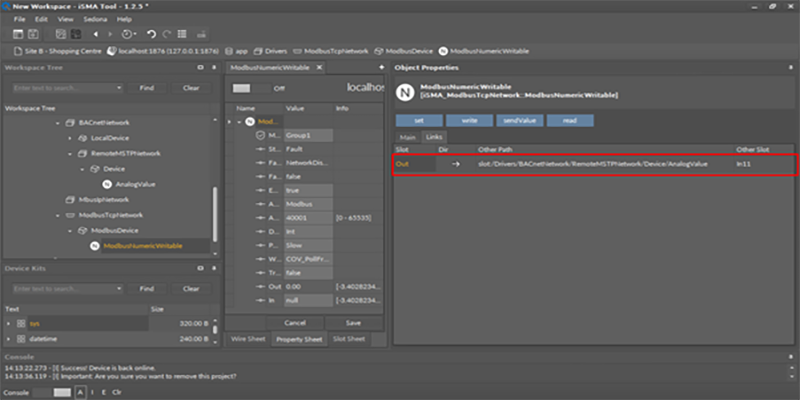Click the ModbusDevice breadcrumb
This screenshot has width=800, height=400.
point(404,51)
